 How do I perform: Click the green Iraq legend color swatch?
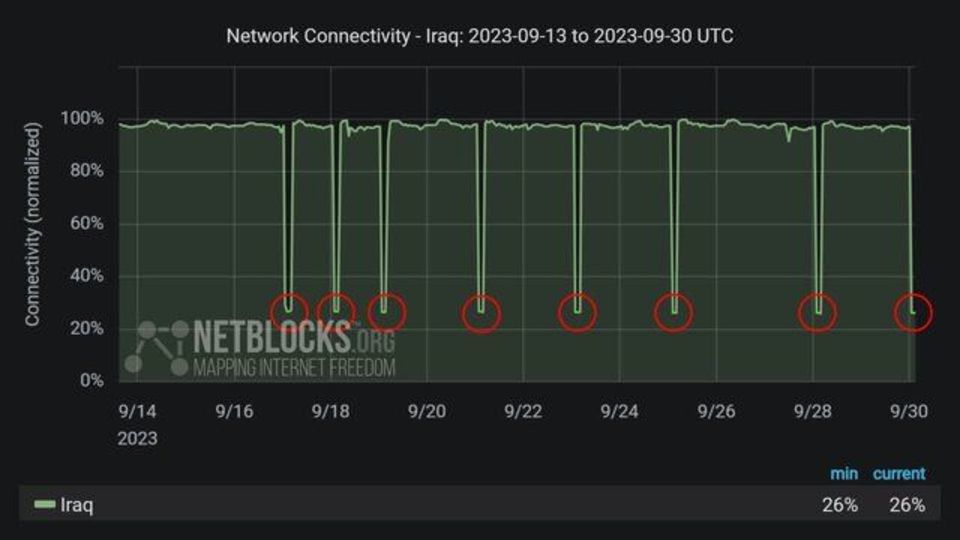(x=44, y=504)
